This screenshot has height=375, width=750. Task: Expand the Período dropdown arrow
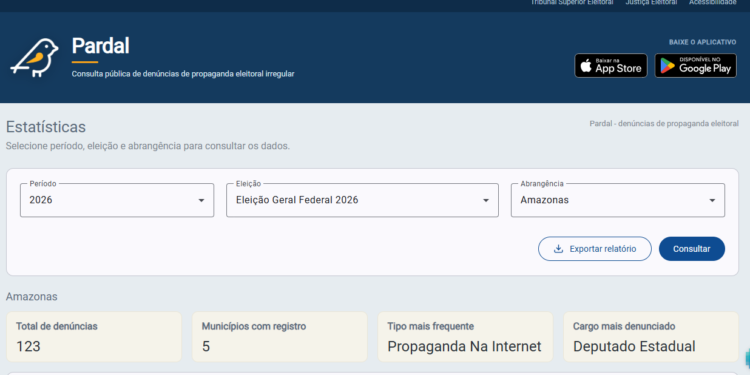point(201,200)
